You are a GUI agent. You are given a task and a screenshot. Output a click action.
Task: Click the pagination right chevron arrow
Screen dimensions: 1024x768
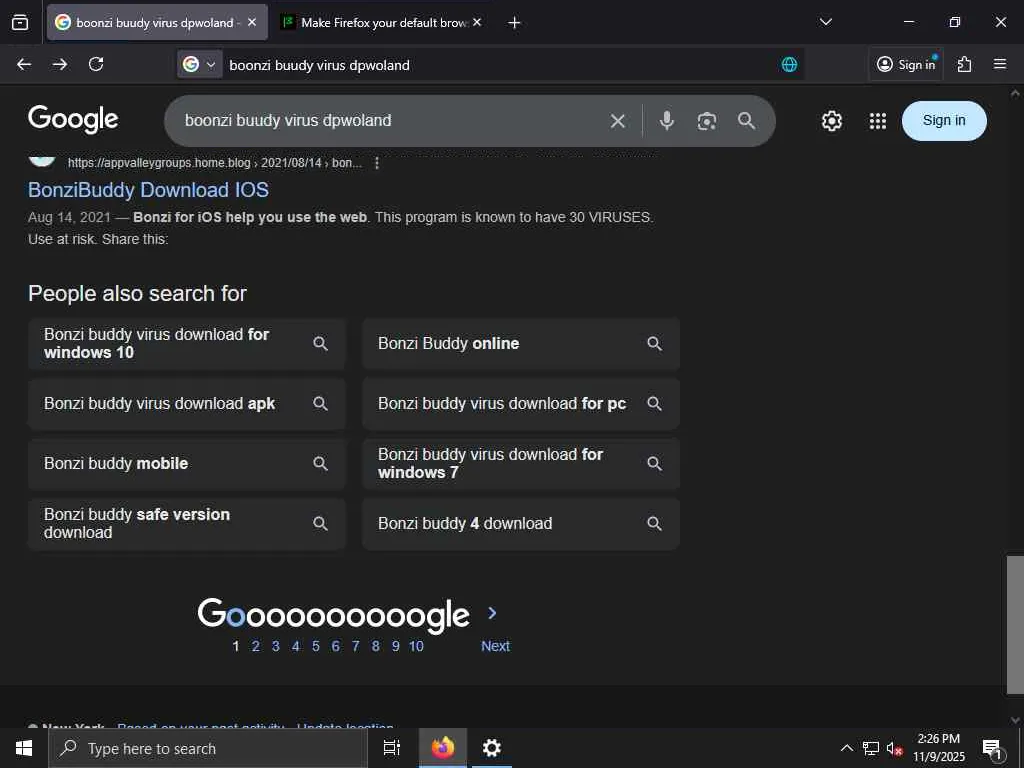click(492, 613)
